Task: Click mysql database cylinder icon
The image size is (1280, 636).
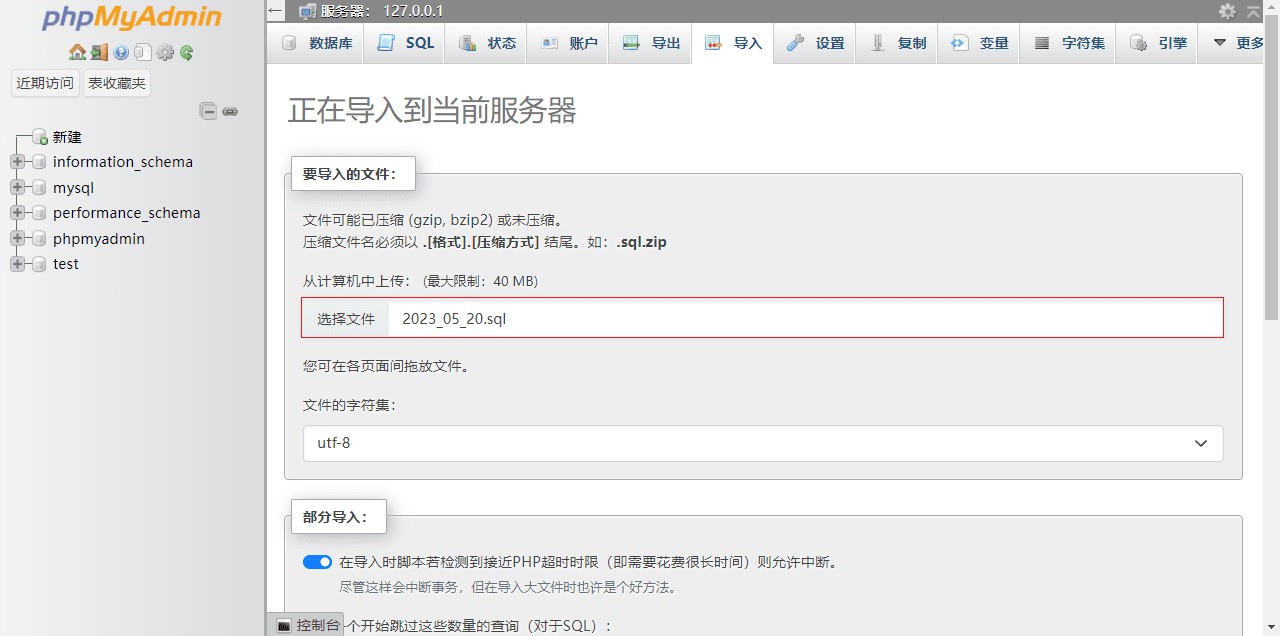Action: (39, 188)
